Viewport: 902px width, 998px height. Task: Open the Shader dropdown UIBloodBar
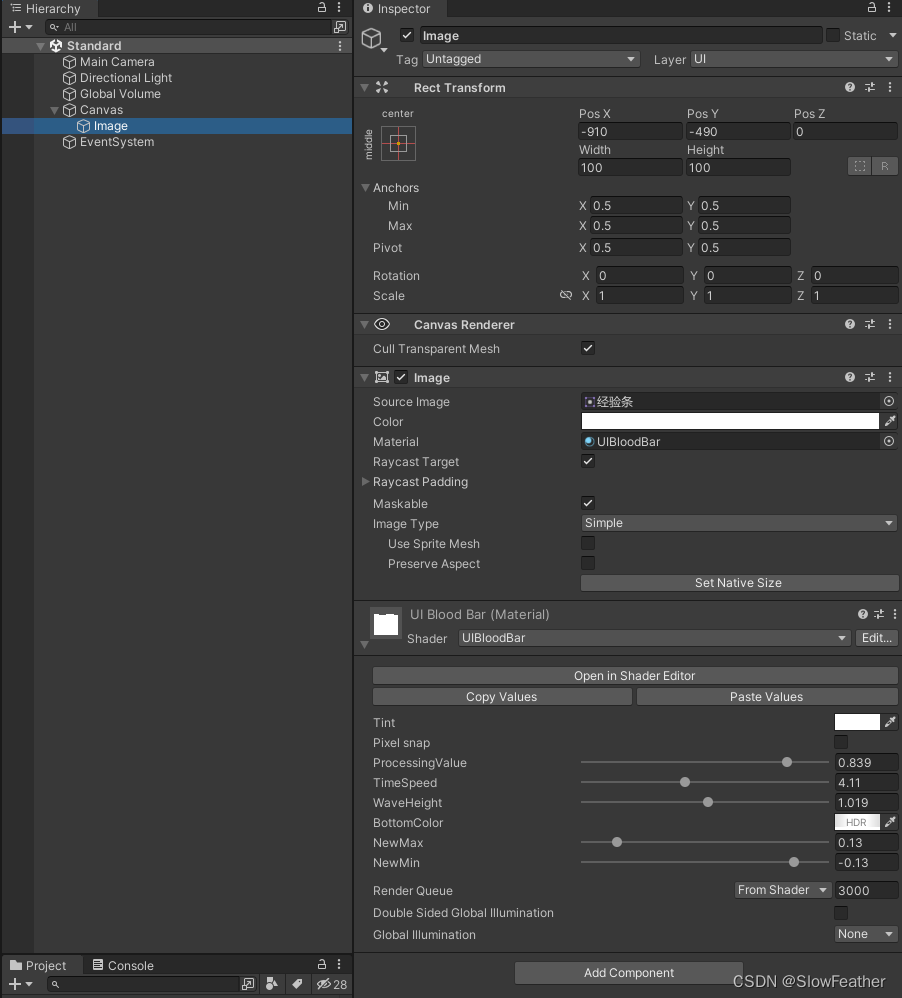[654, 638]
